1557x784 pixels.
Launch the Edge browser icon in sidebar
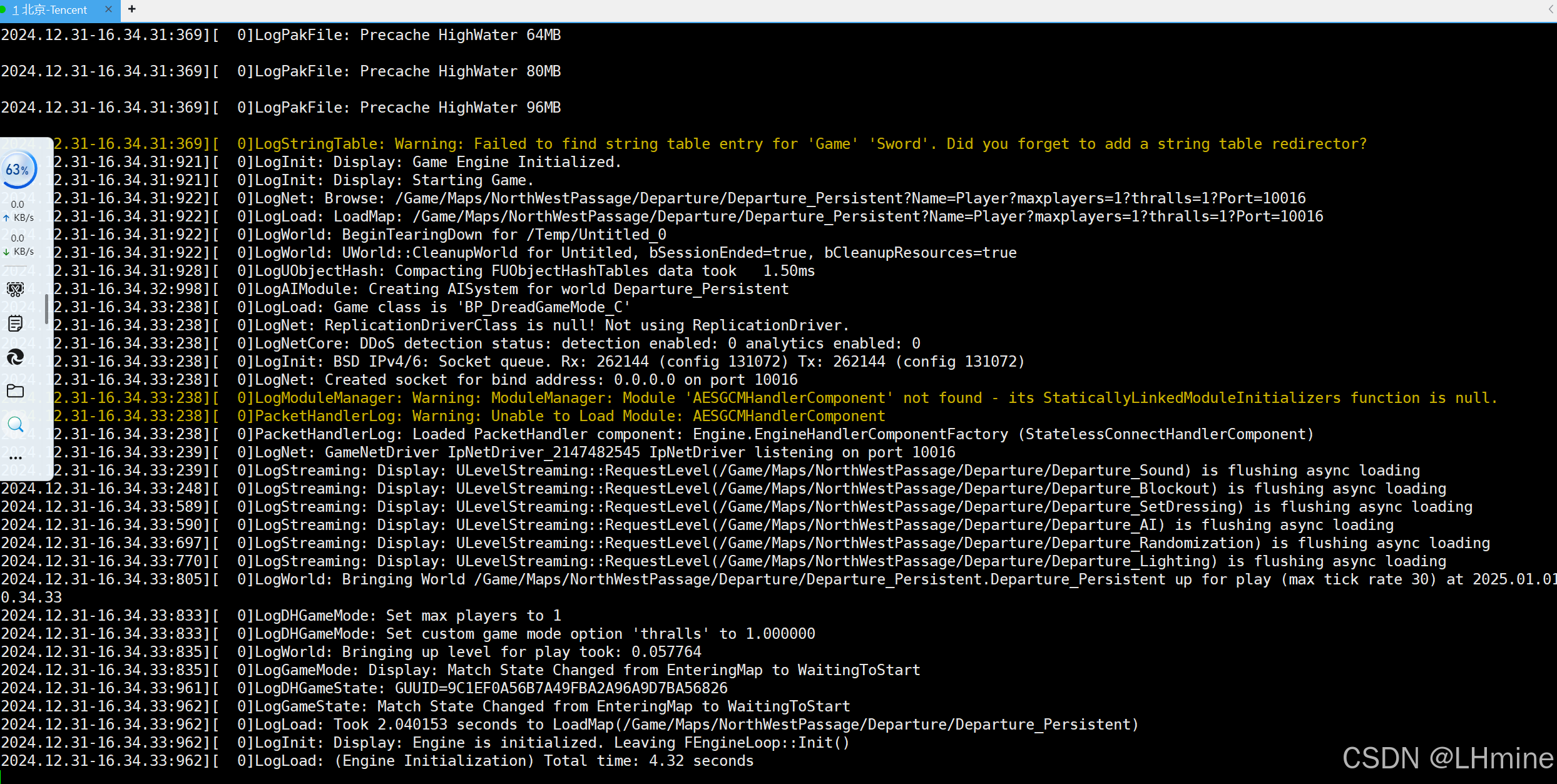[15, 357]
